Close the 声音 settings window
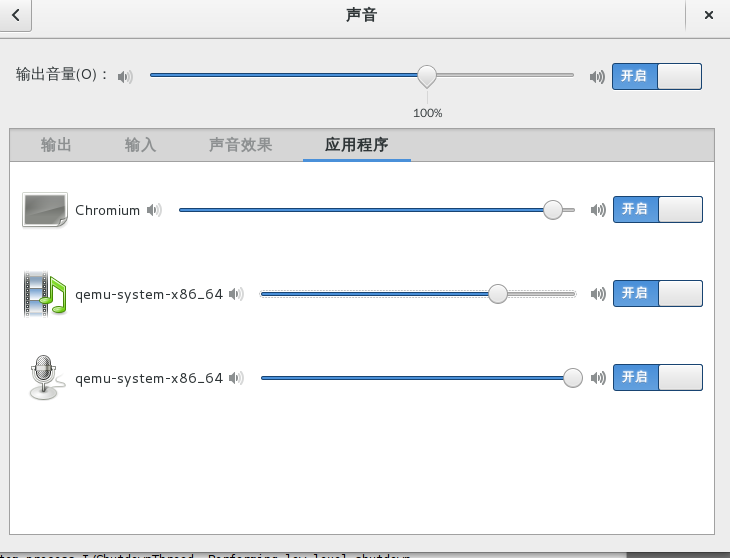This screenshot has height=558, width=730. [x=708, y=15]
